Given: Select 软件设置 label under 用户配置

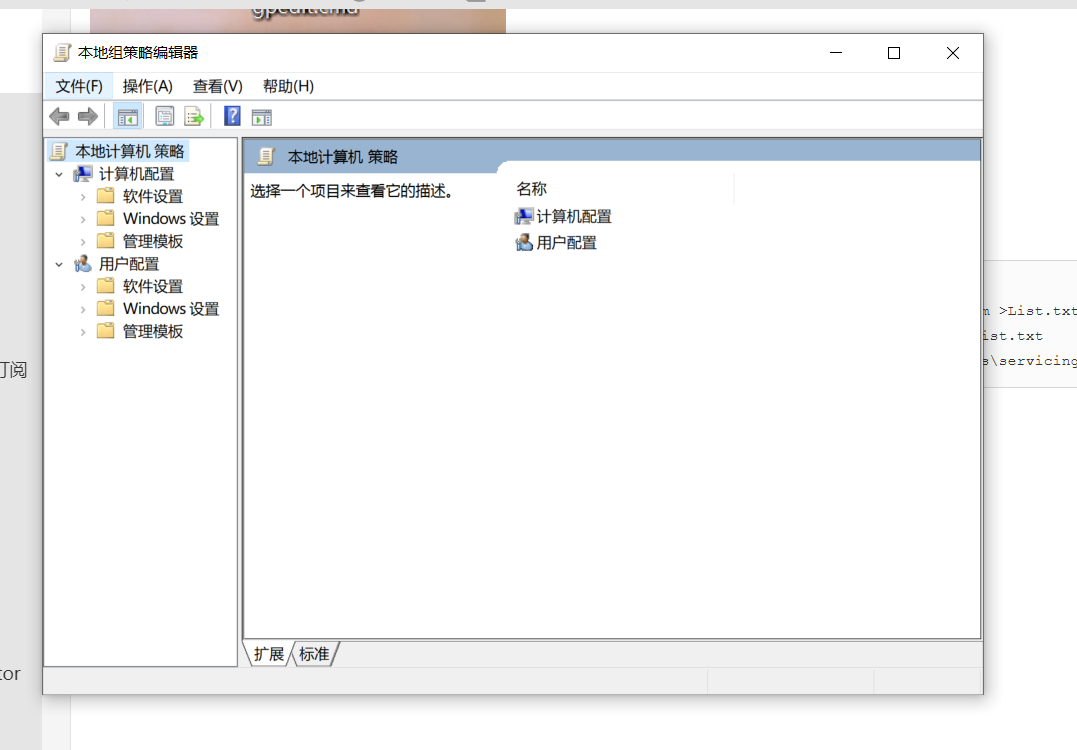Looking at the screenshot, I should (x=153, y=286).
